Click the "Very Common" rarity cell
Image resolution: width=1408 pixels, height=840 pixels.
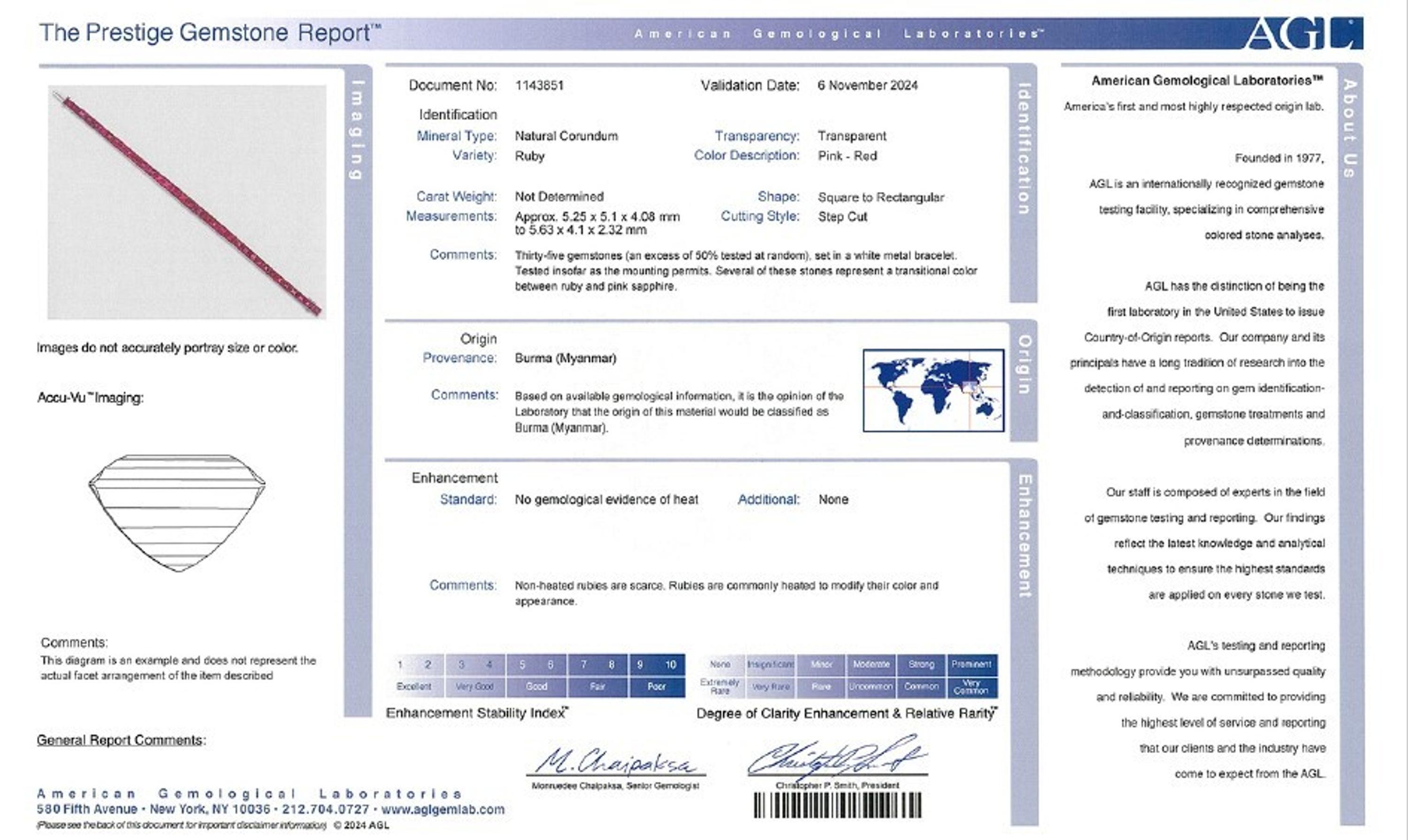click(972, 687)
